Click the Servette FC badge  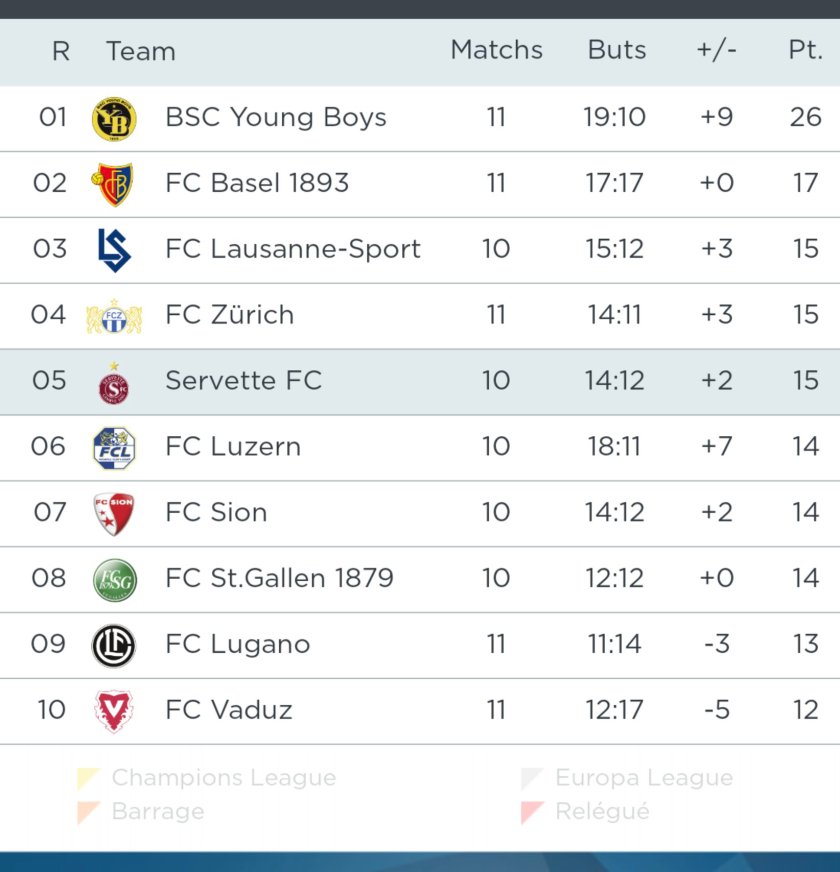coord(114,383)
